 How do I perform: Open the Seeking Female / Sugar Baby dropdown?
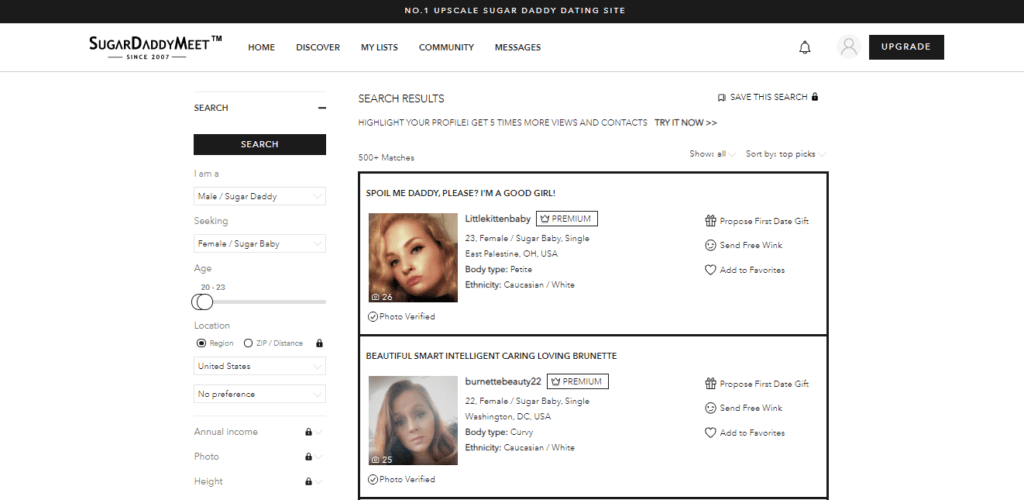coord(259,244)
